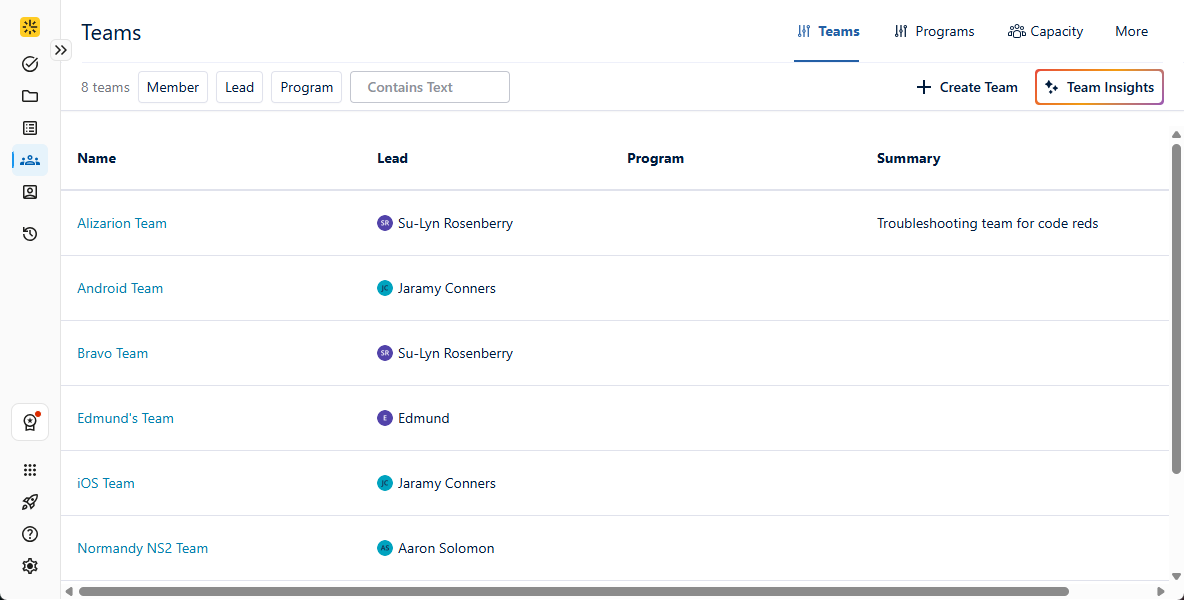The height and width of the screenshot is (600, 1184).
Task: Open the recent history clock icon
Action: click(x=29, y=233)
